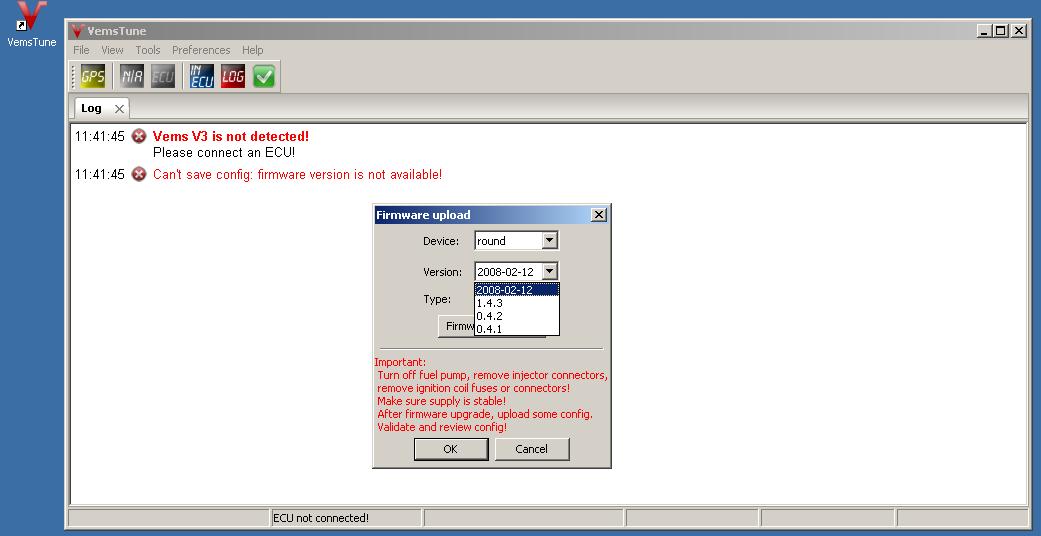
Task: Click the Device combo box showing 'round'
Action: point(517,240)
